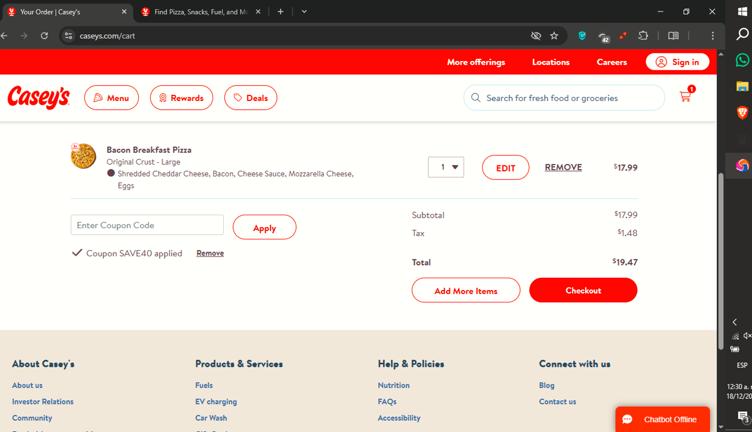This screenshot has height=432, width=752.
Task: Open Windows search in taskbar
Action: [x=742, y=34]
